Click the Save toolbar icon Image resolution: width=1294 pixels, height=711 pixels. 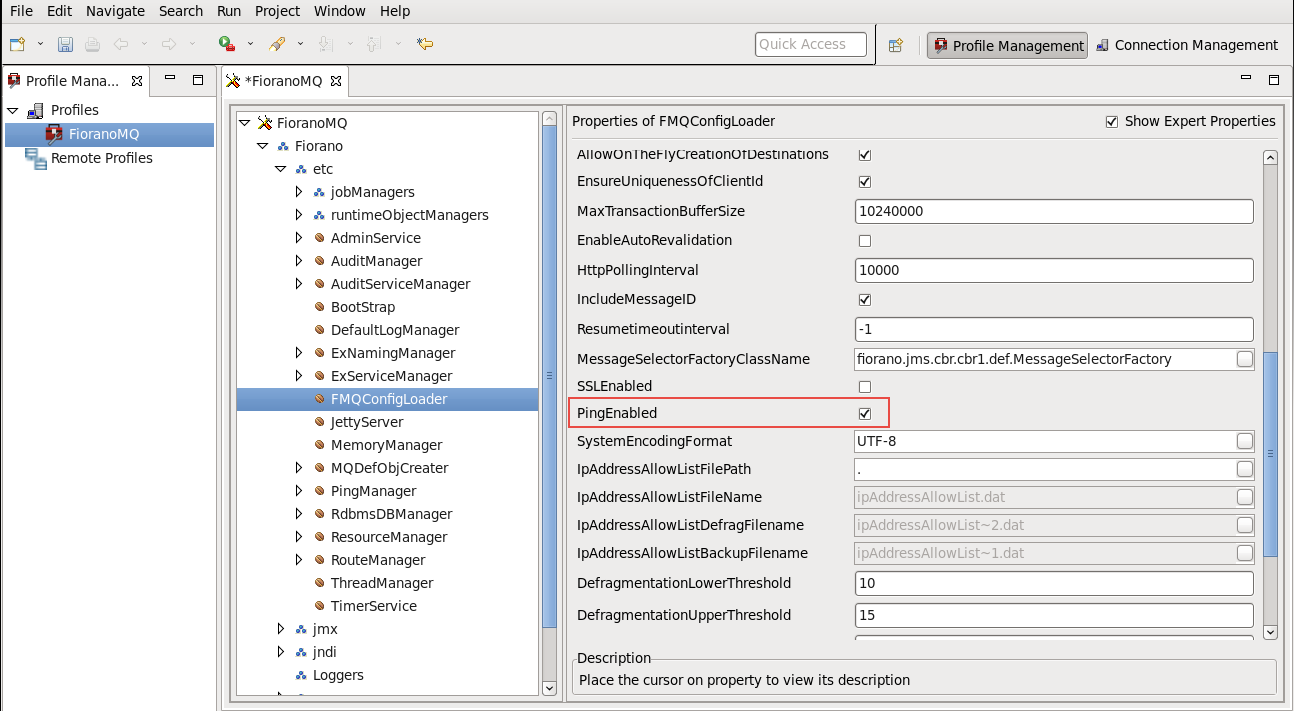click(65, 44)
